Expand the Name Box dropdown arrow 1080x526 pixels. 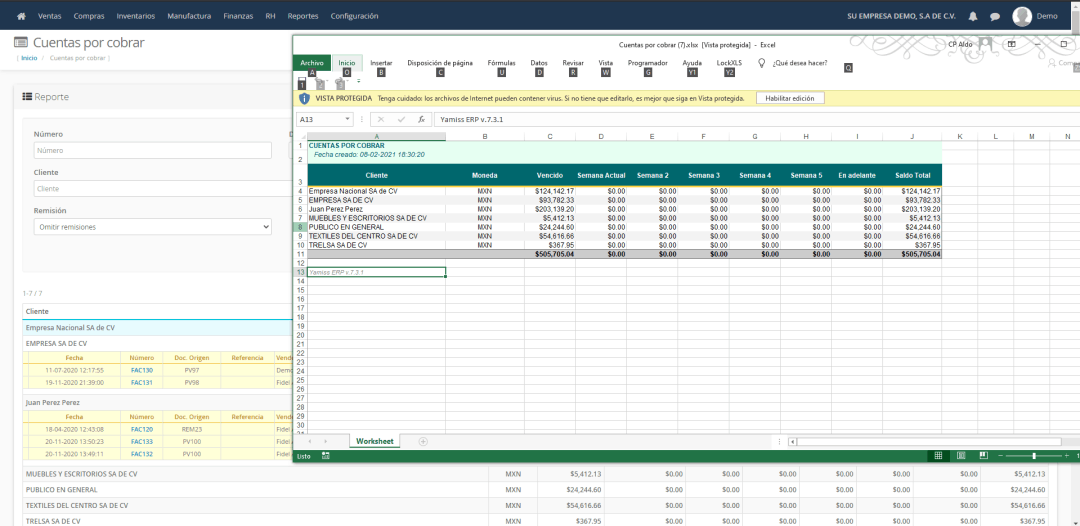pyautogui.click(x=347, y=119)
